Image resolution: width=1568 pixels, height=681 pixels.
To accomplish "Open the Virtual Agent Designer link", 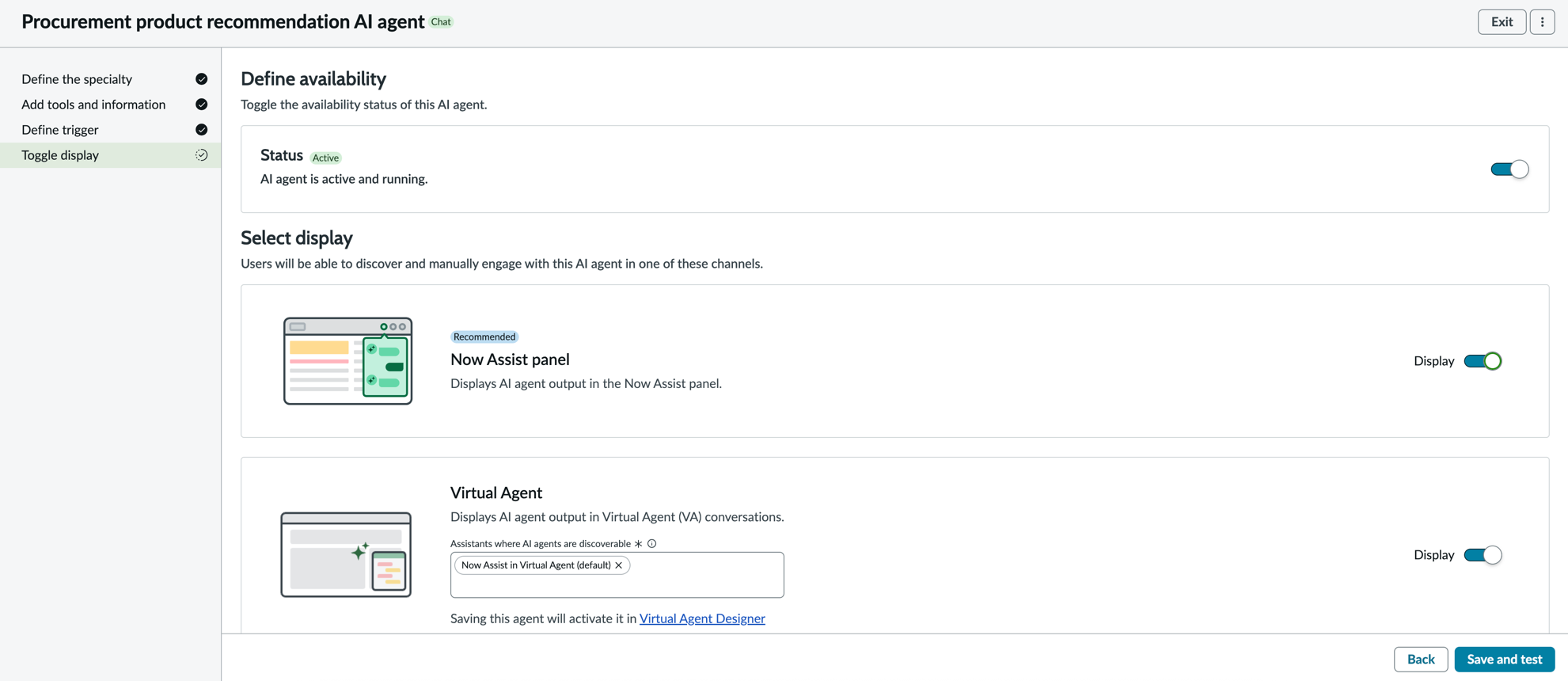I will pos(702,618).
